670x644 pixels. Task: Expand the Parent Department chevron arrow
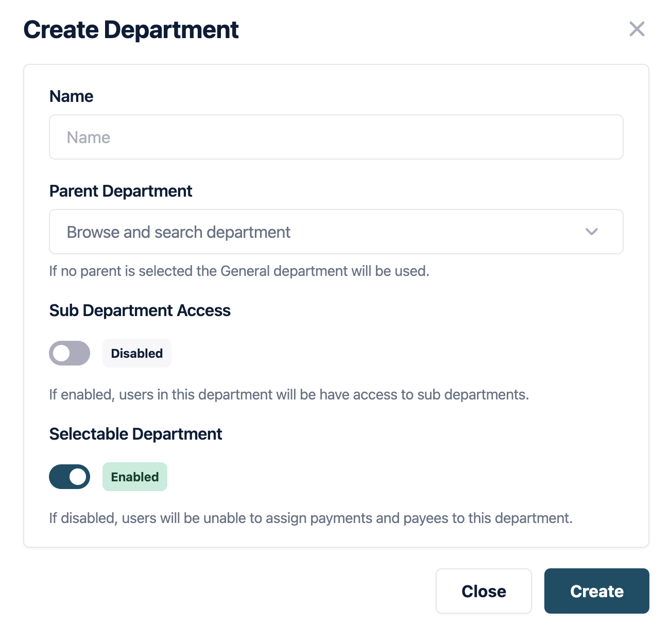pos(592,232)
